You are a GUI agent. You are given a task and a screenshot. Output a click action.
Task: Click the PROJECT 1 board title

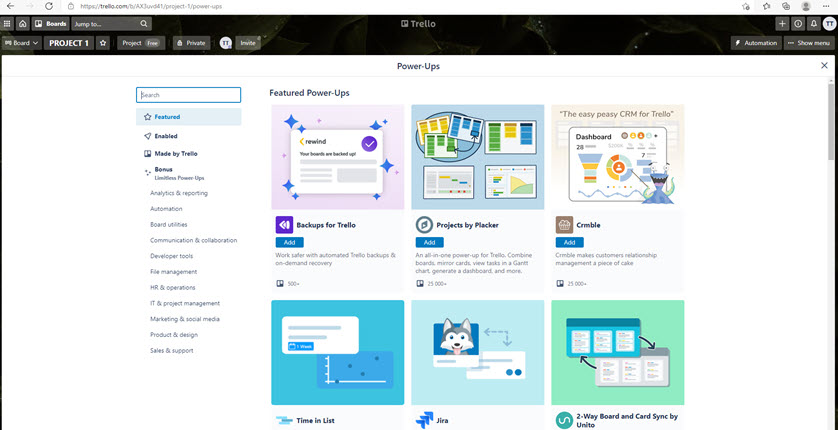point(69,43)
